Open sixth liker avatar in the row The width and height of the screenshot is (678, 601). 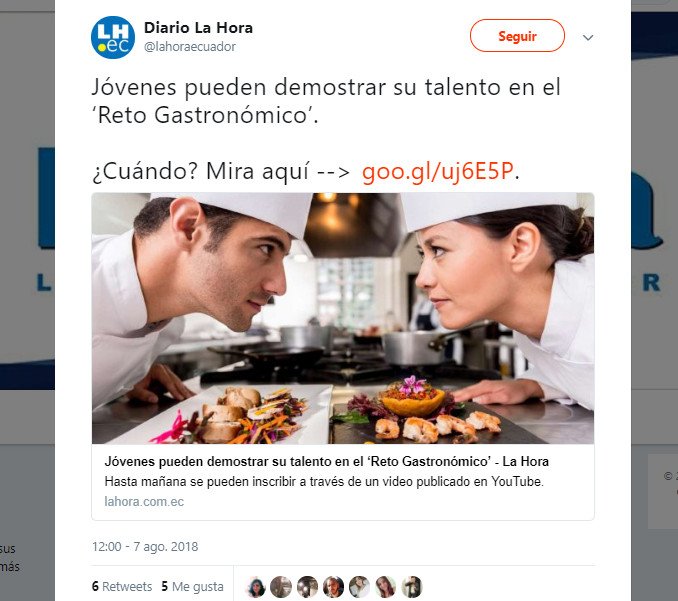[385, 587]
